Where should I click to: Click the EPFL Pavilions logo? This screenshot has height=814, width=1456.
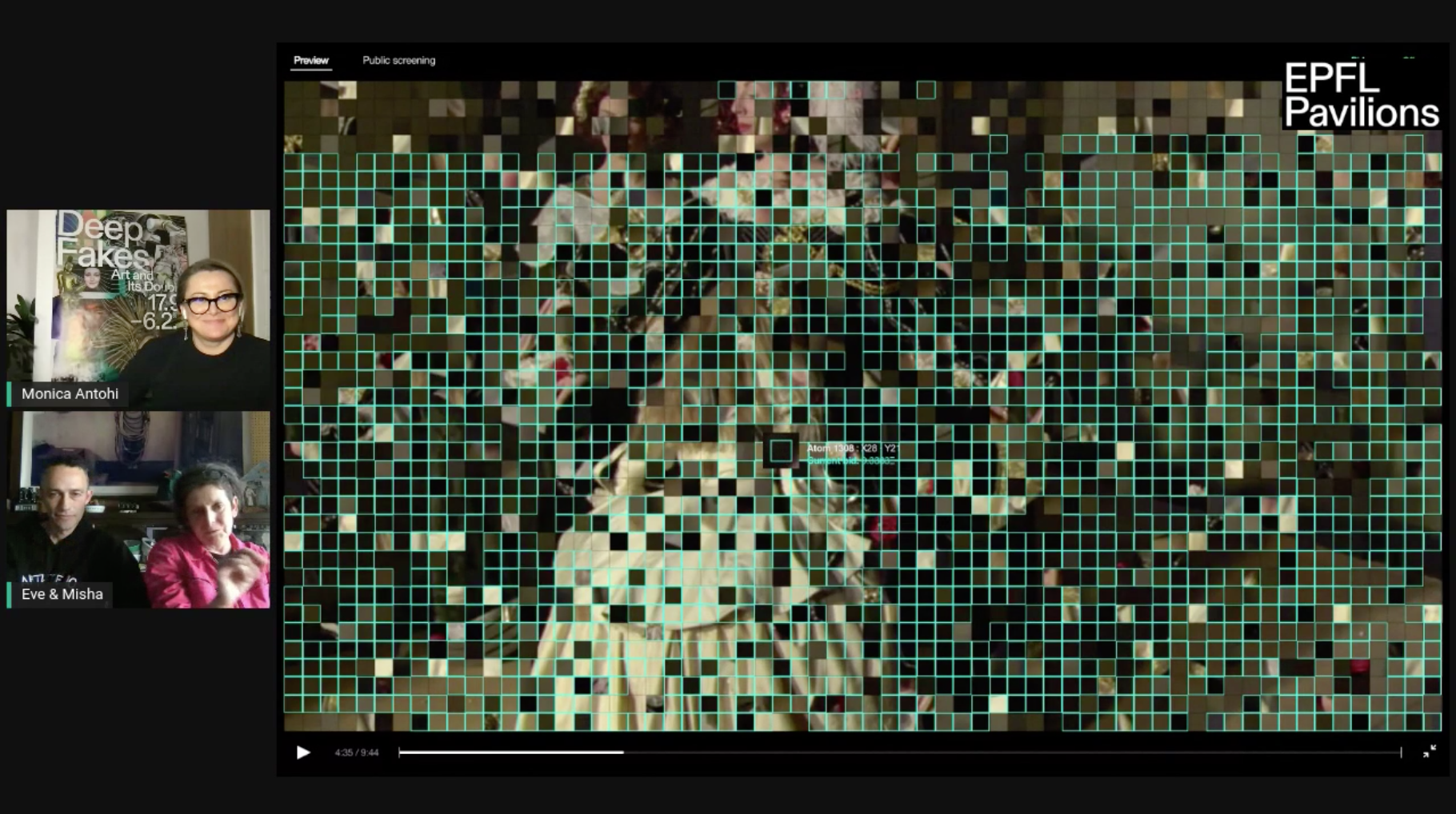(x=1361, y=95)
